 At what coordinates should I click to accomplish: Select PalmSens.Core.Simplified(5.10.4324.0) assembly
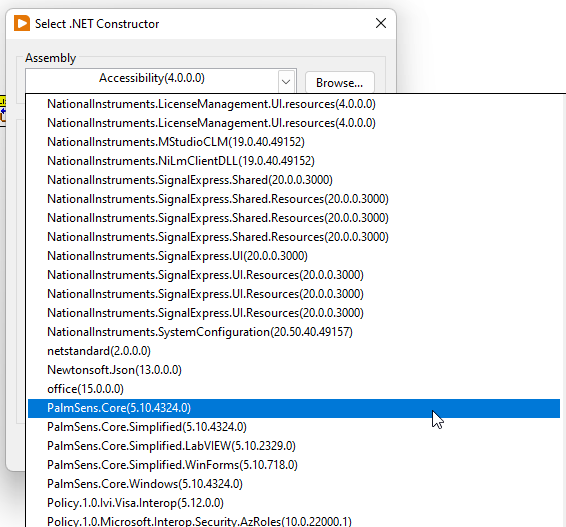(294, 427)
